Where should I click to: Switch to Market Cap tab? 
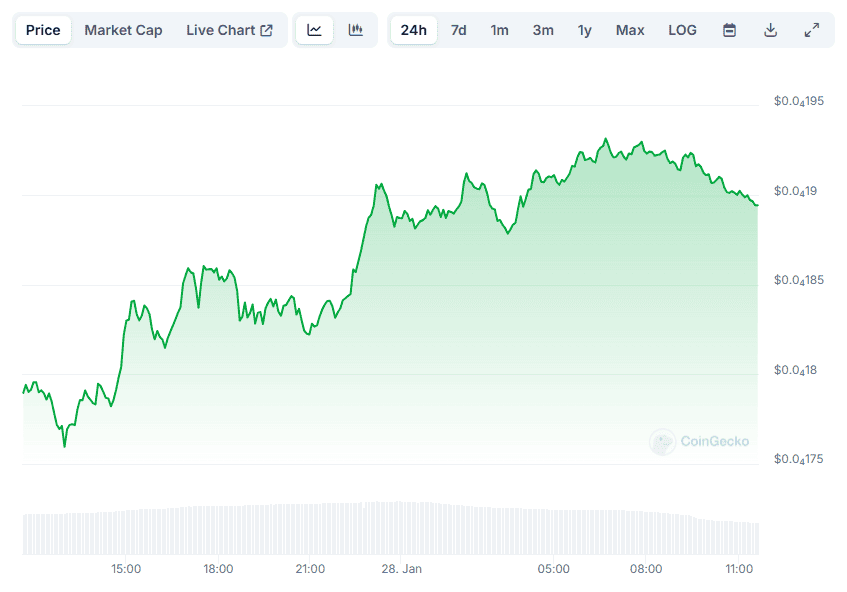[x=123, y=30]
